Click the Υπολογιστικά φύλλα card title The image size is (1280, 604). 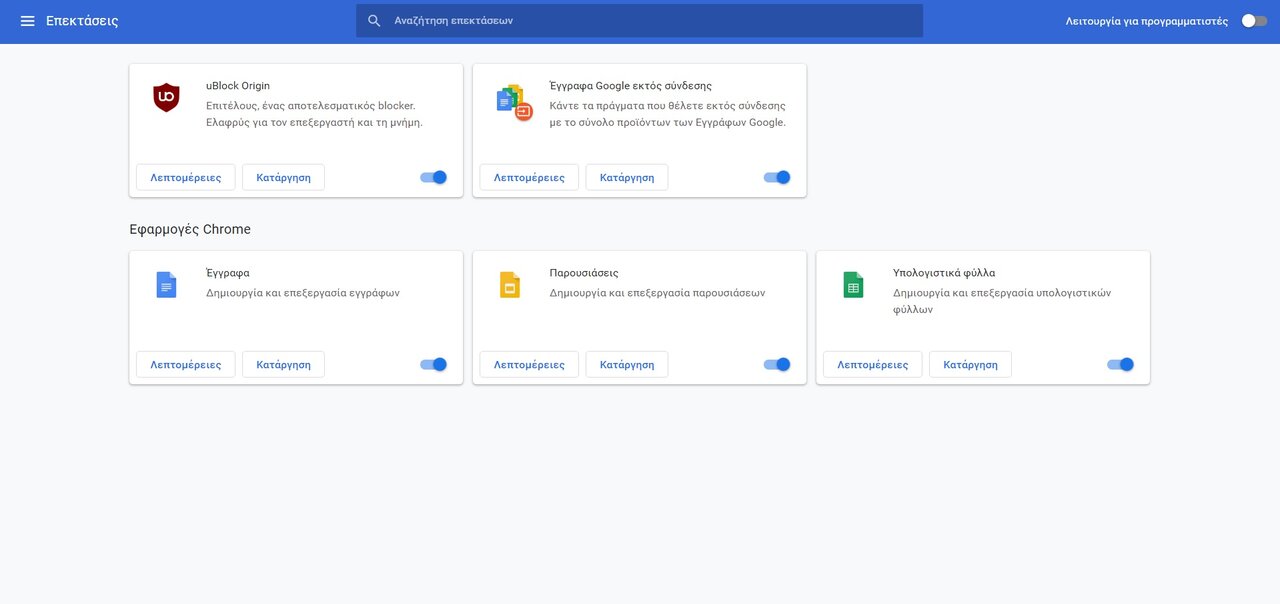(x=944, y=273)
